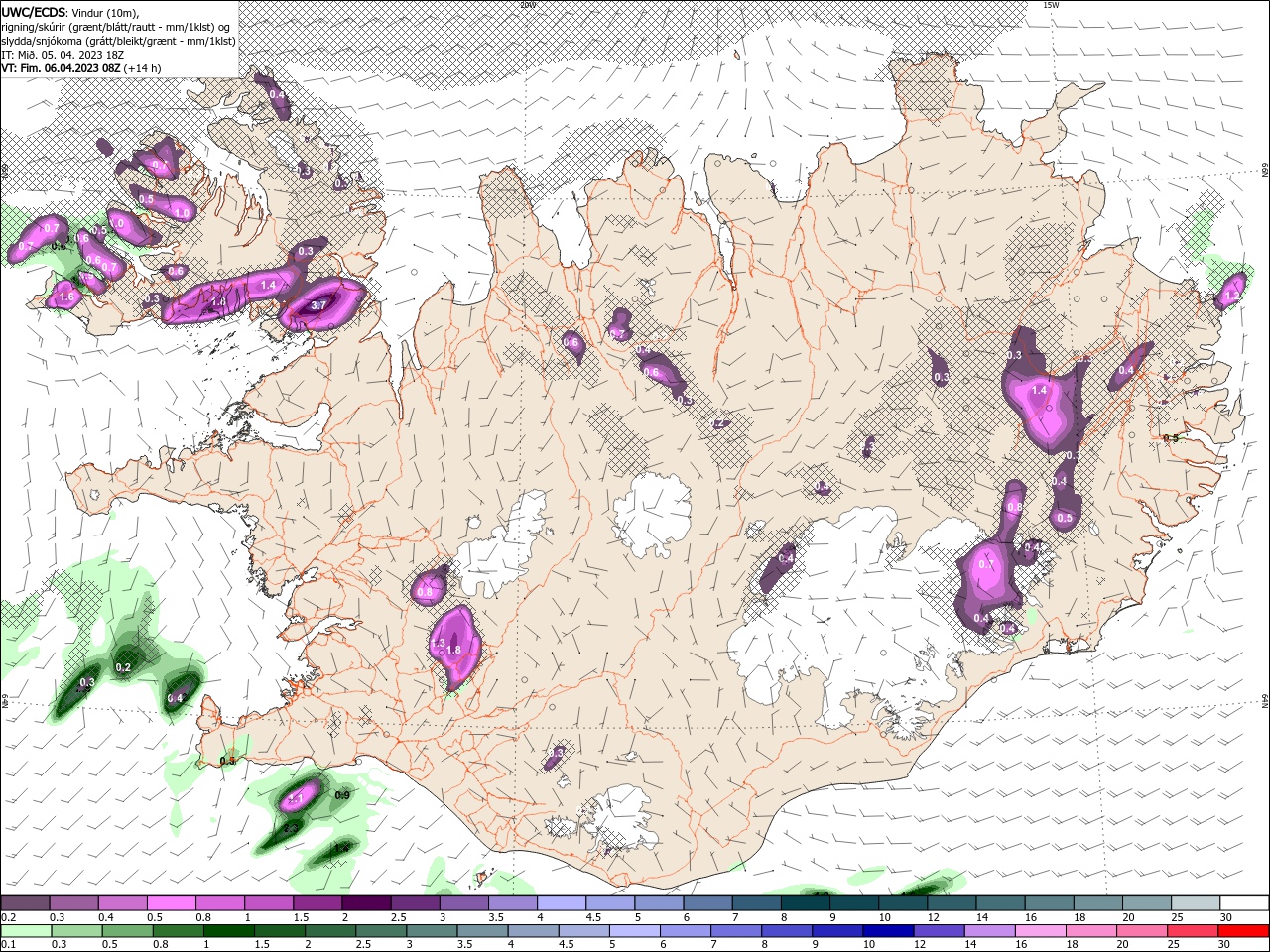Viewport: 1270px width, 952px height.
Task: Click the '(+14 h)' forecast offset text
Action: click(143, 68)
